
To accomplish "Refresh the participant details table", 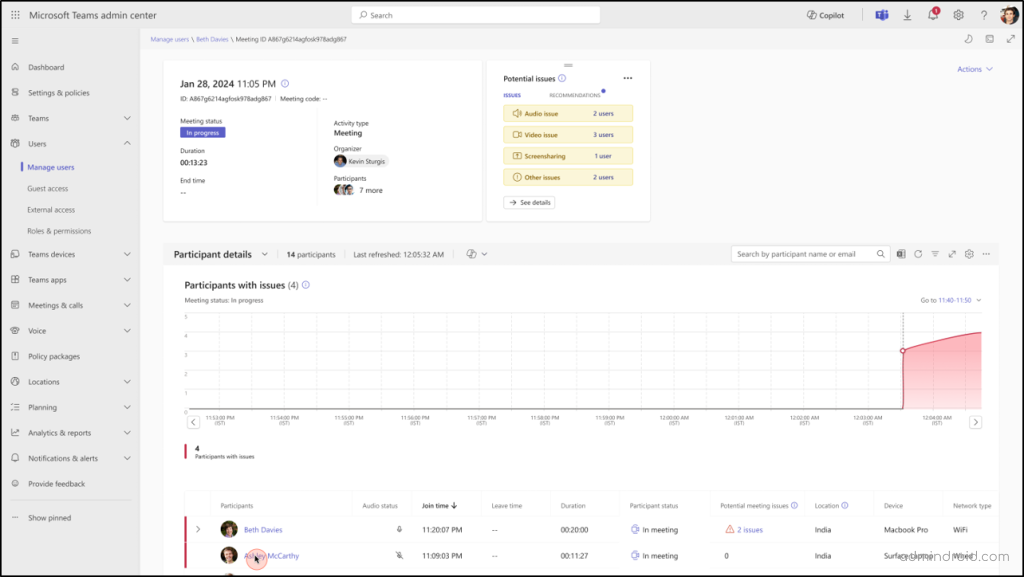I will click(x=918, y=253).
